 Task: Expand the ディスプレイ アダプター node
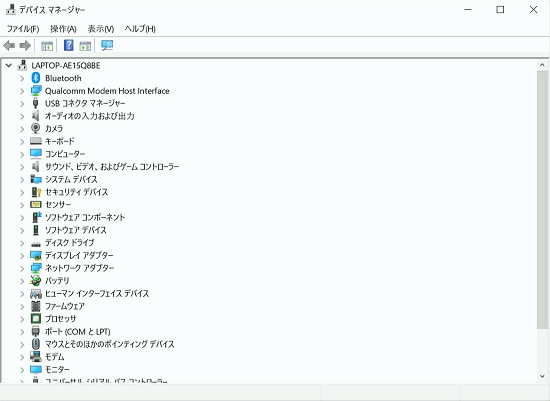click(x=22, y=255)
